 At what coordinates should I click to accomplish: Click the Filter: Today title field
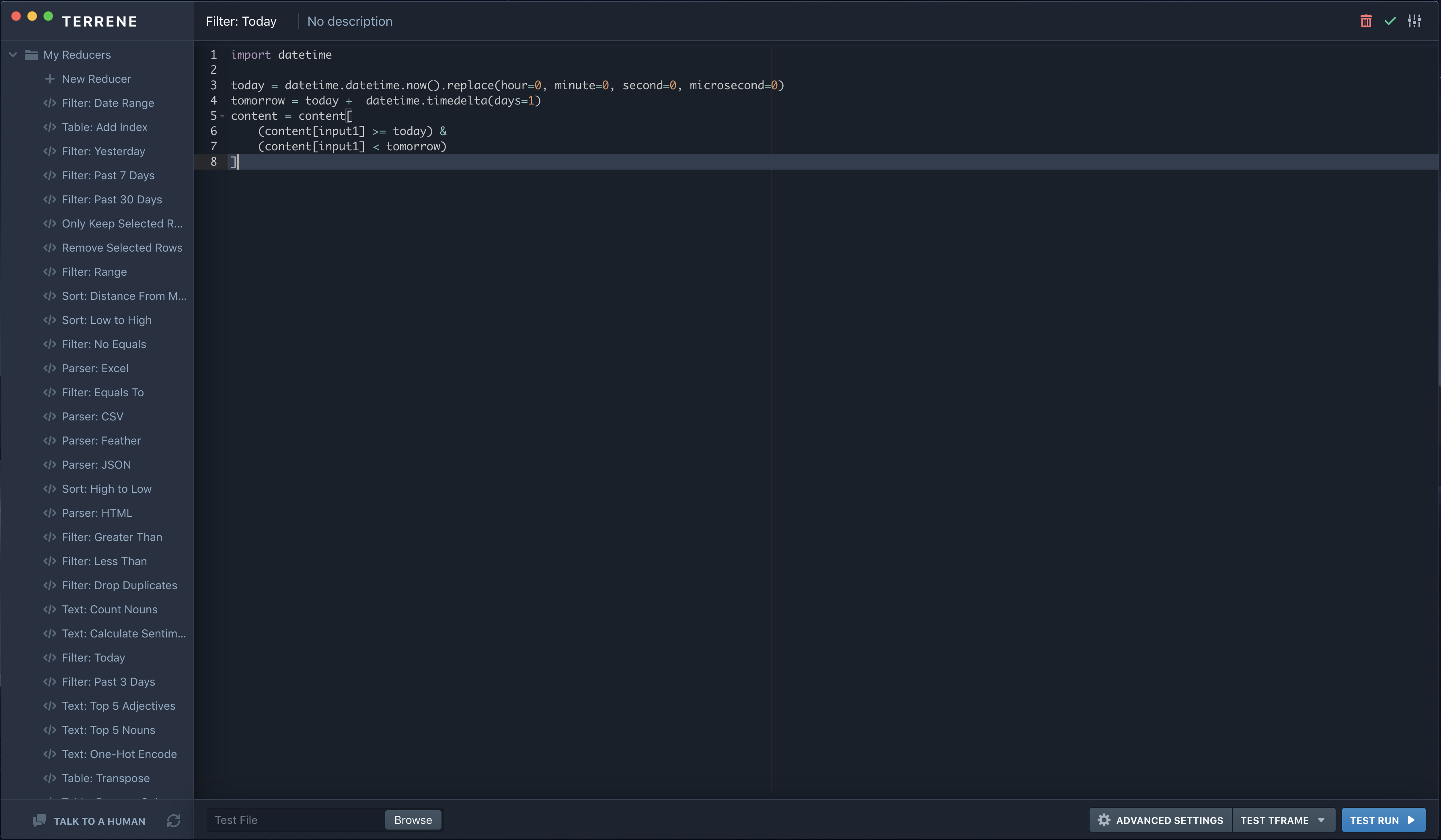241,21
